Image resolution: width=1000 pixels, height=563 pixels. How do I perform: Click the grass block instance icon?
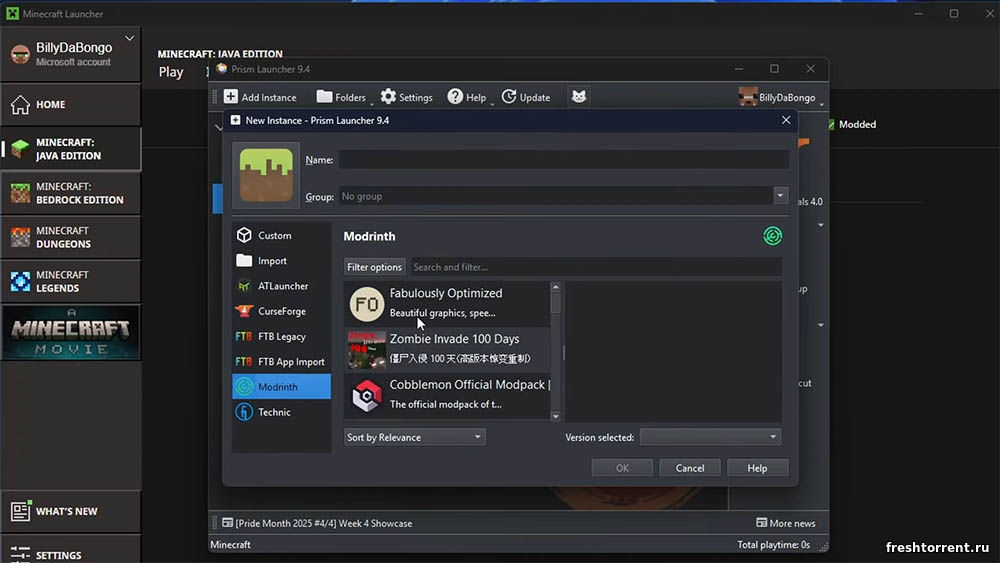pyautogui.click(x=266, y=175)
